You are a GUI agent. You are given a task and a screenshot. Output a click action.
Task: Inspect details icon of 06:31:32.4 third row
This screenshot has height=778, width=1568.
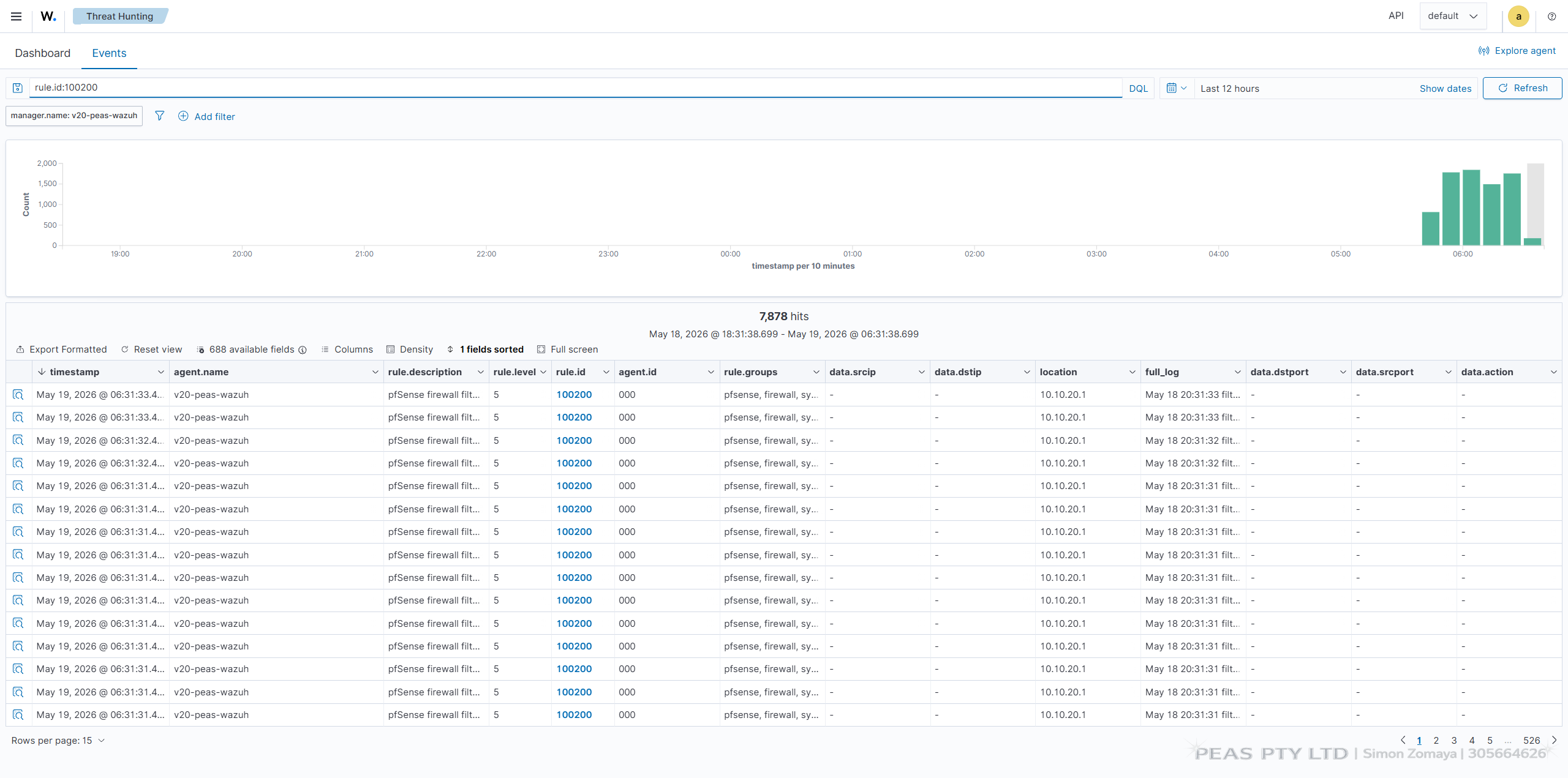pyautogui.click(x=18, y=441)
